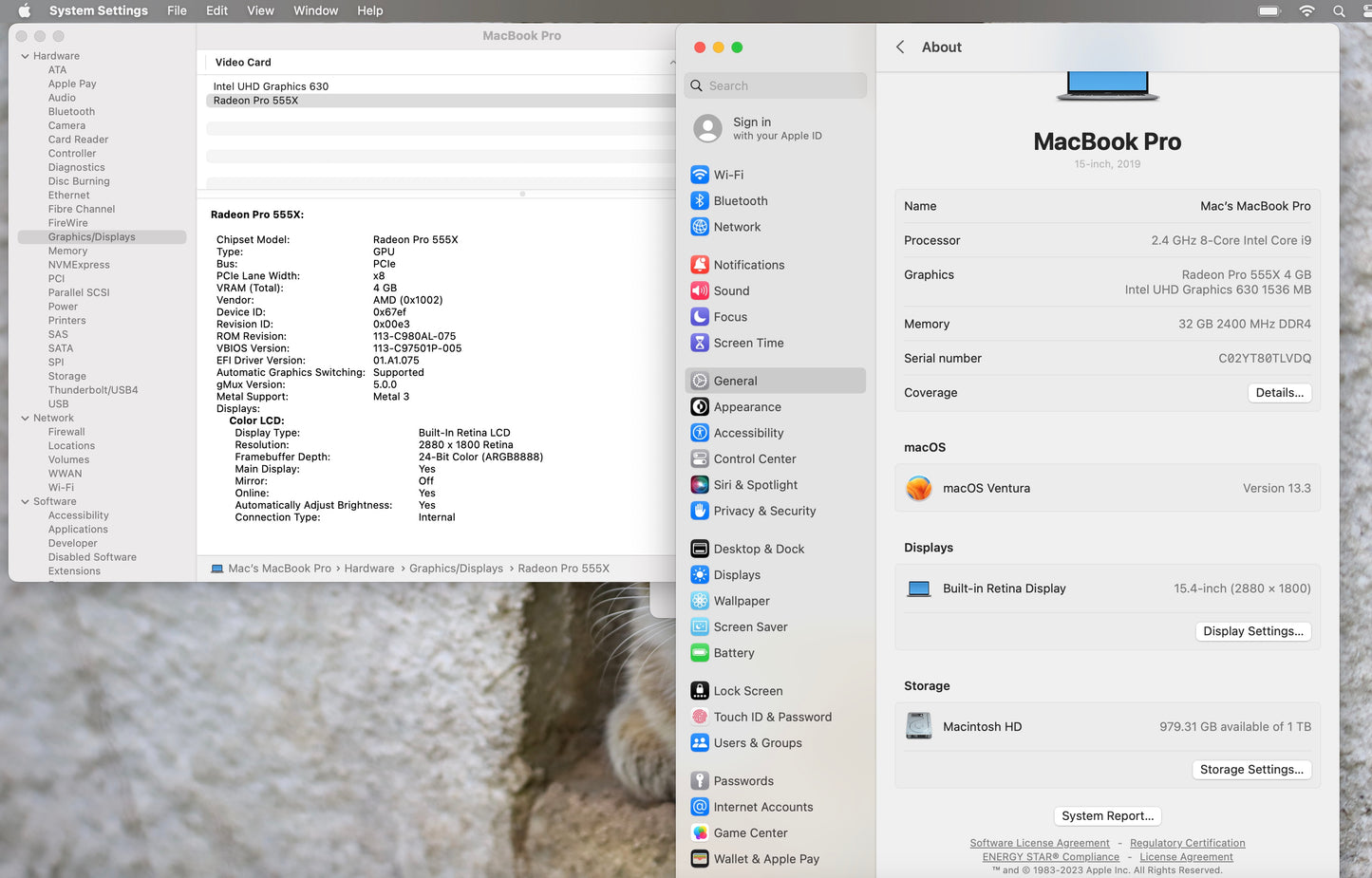Screen dimensions: 1372x878
Task: Collapse the Hardware section in System Information
Action: 24,55
